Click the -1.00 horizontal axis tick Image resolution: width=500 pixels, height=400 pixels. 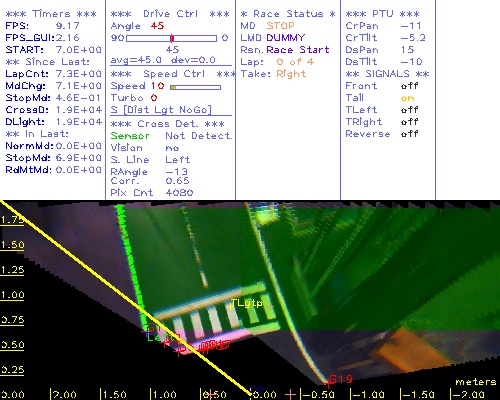coord(368,395)
